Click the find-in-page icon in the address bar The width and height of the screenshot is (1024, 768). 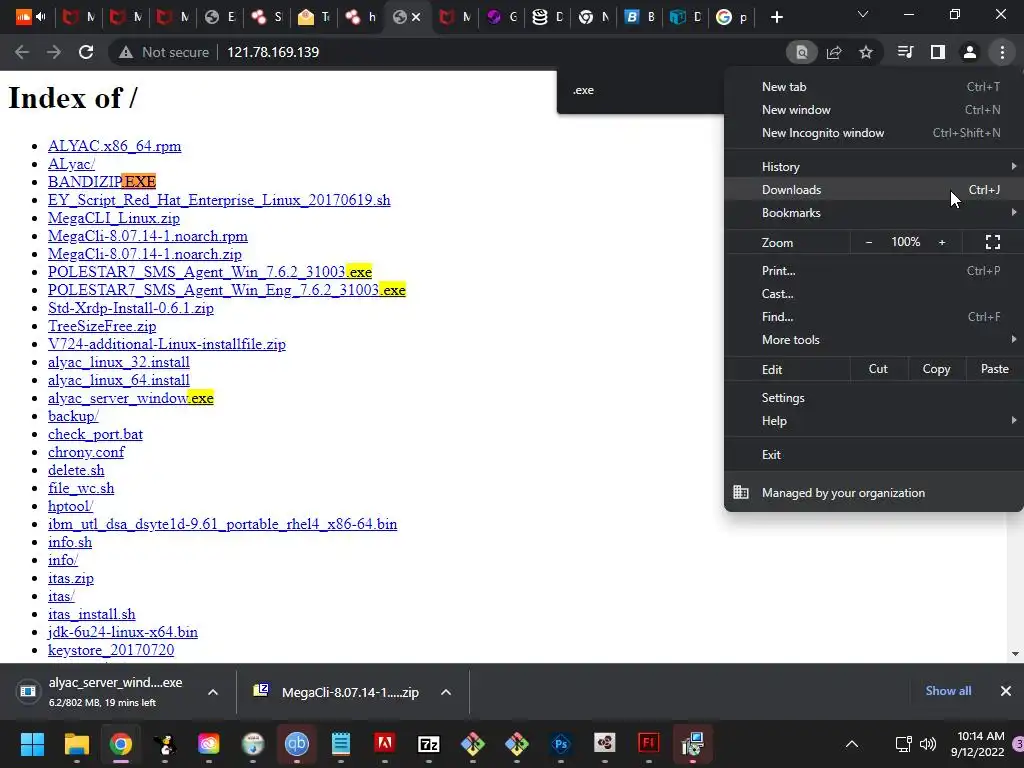[x=801, y=52]
